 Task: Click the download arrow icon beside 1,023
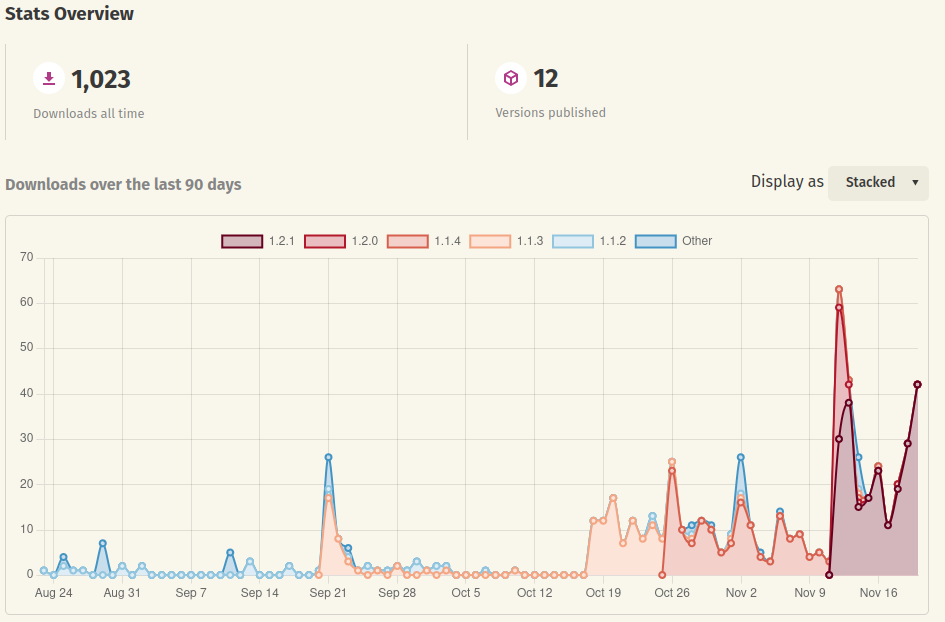pyautogui.click(x=48, y=79)
